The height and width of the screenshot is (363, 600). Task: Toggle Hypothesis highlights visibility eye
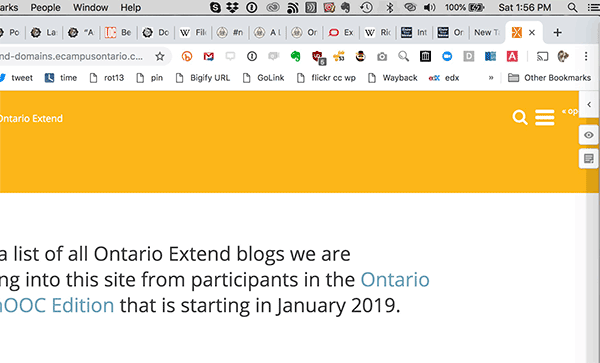(589, 135)
